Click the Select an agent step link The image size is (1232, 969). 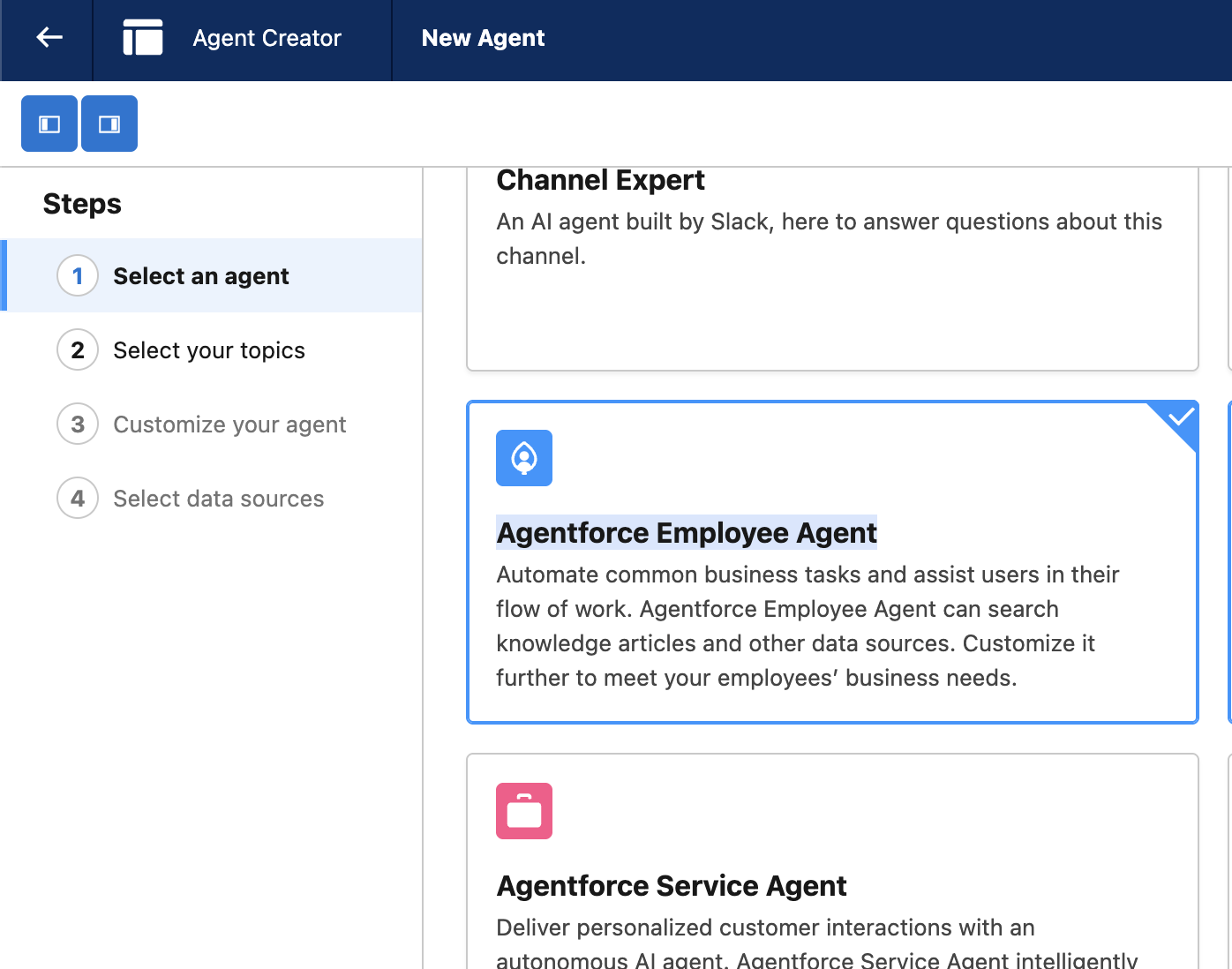200,275
